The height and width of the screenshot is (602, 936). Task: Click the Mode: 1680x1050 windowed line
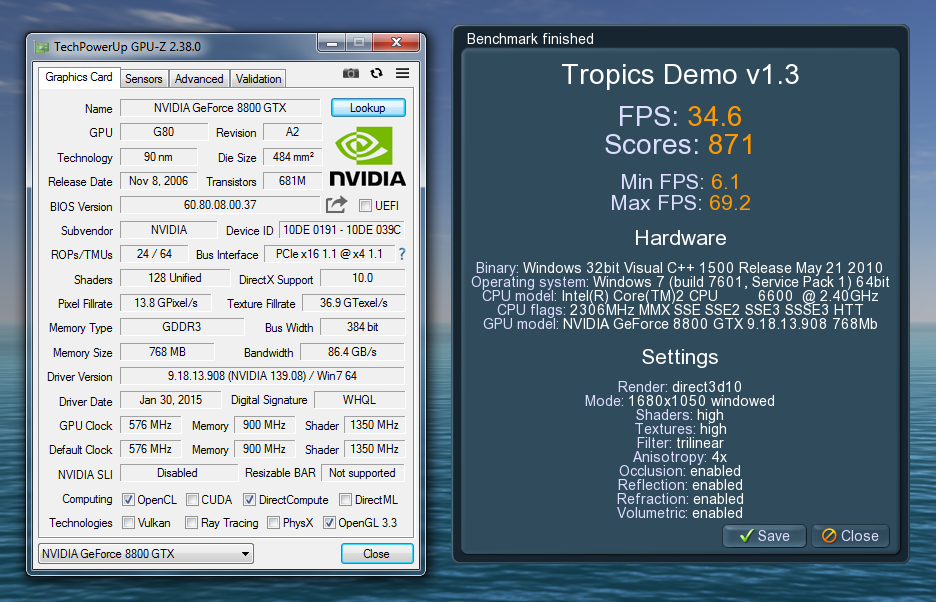coord(680,401)
